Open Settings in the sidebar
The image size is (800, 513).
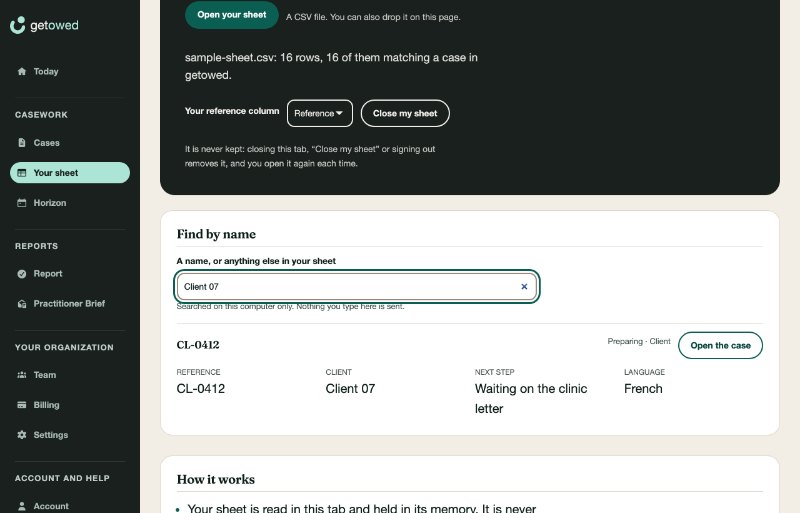tap(70, 435)
